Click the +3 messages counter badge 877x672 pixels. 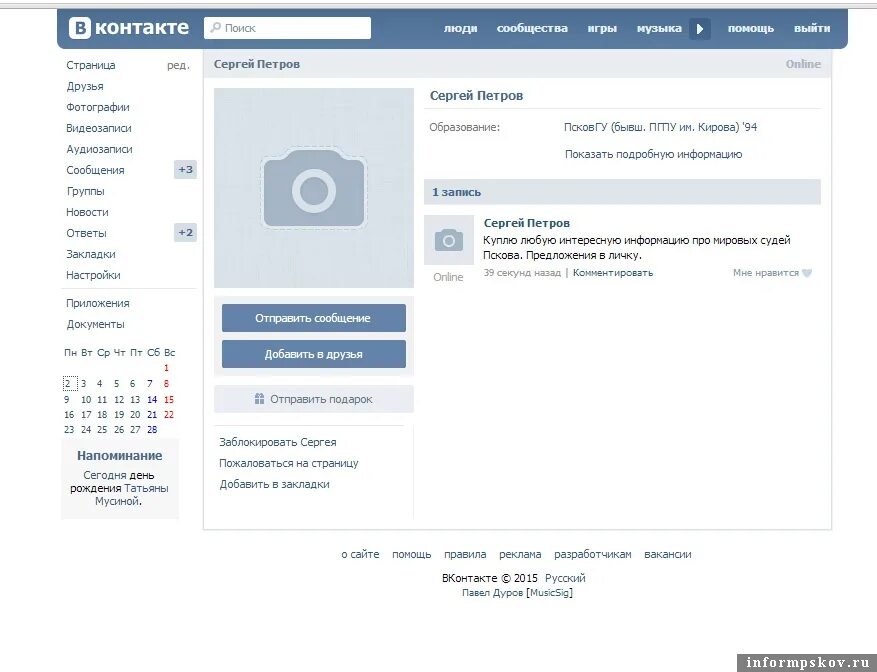pos(185,170)
